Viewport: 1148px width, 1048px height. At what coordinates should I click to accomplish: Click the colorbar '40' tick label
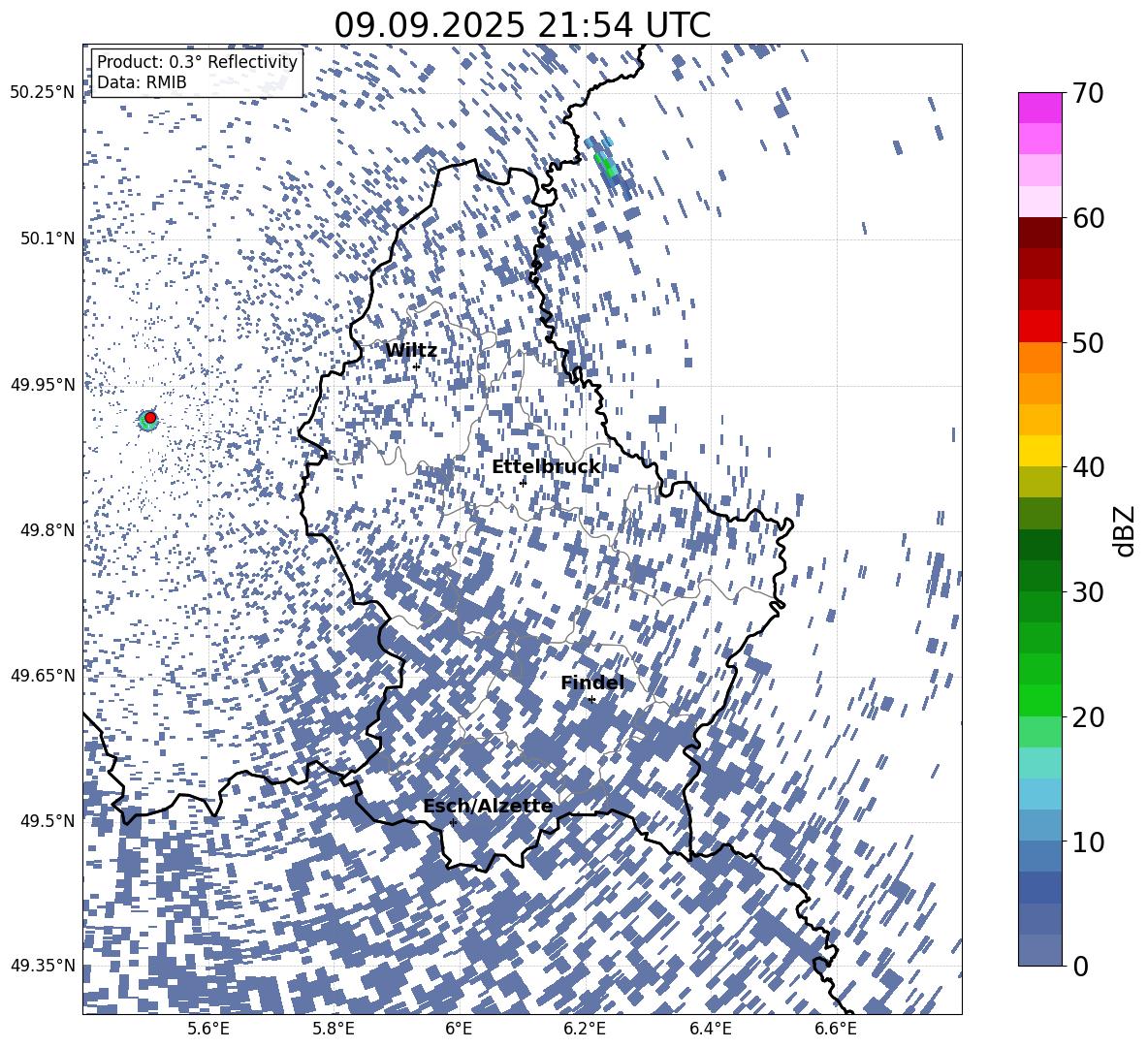coord(1088,467)
